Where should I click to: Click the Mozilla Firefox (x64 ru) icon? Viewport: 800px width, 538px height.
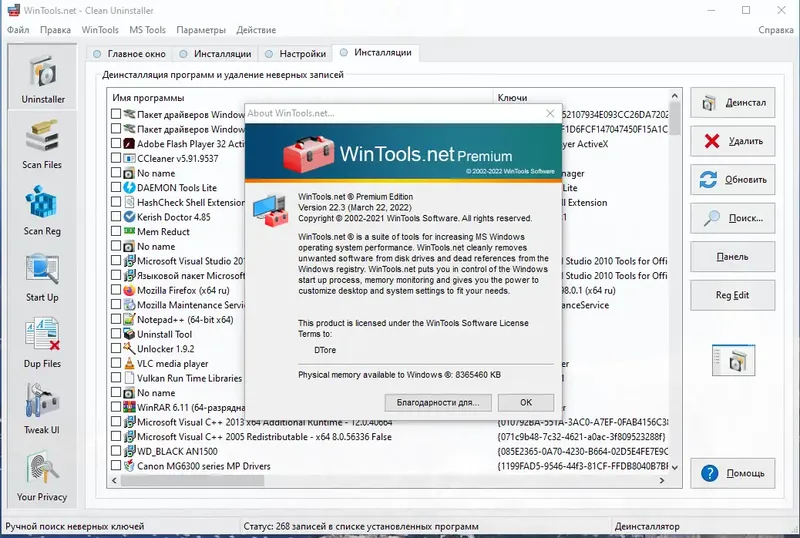click(129, 290)
